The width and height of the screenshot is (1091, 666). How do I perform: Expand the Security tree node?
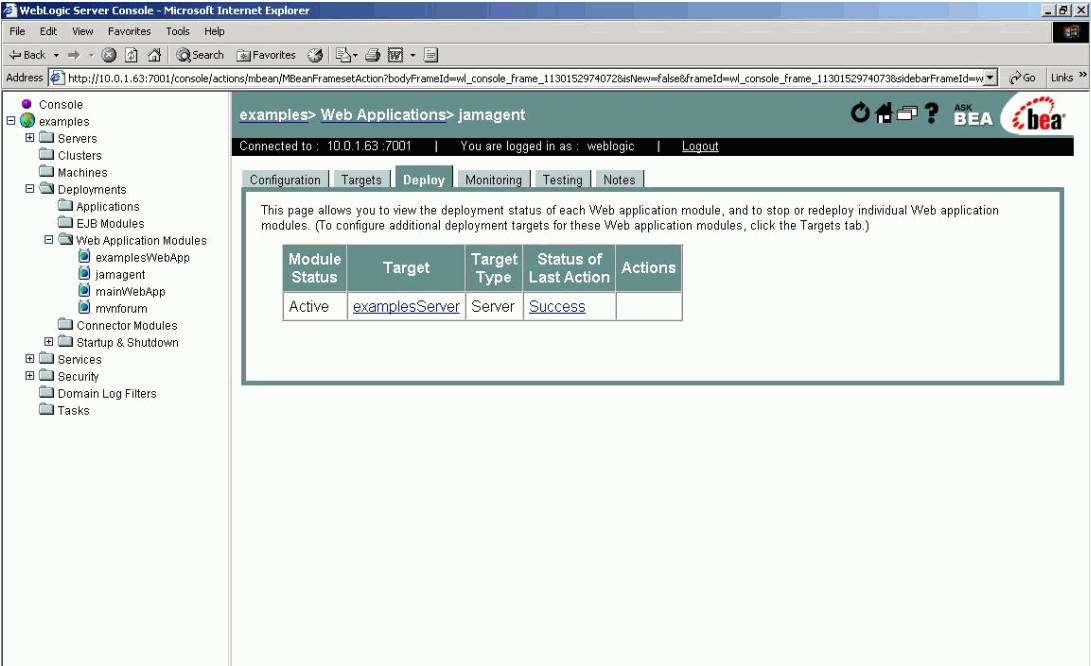coord(30,376)
